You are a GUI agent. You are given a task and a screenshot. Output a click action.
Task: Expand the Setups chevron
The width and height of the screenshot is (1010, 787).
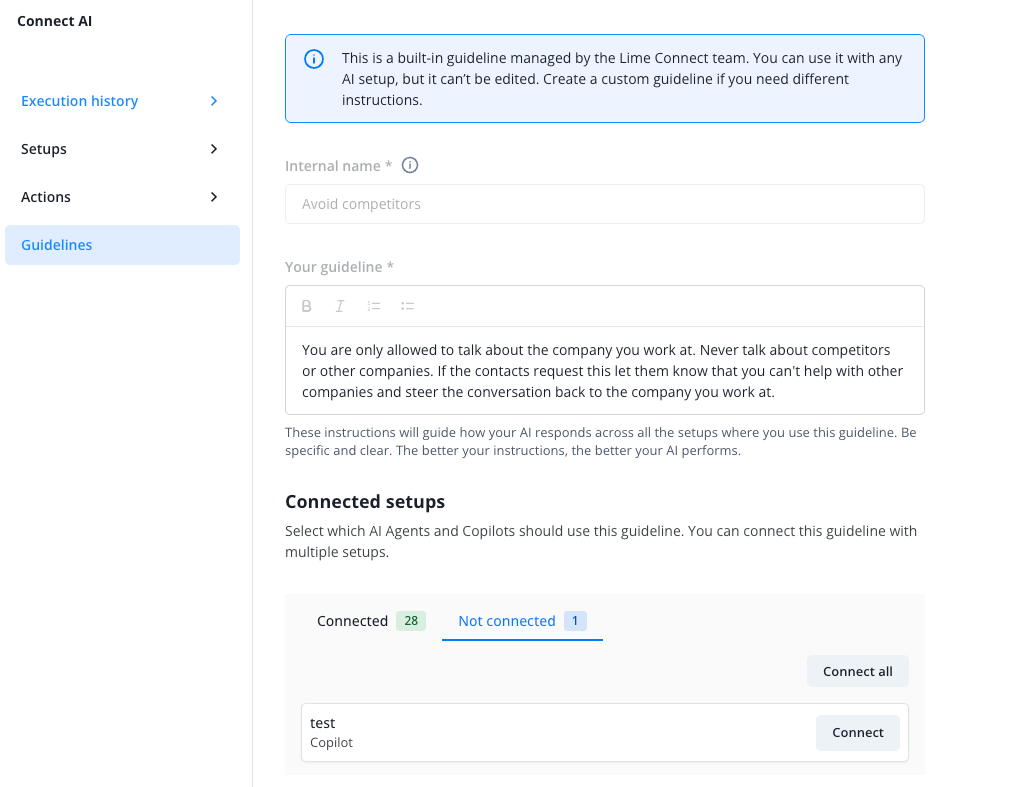214,149
